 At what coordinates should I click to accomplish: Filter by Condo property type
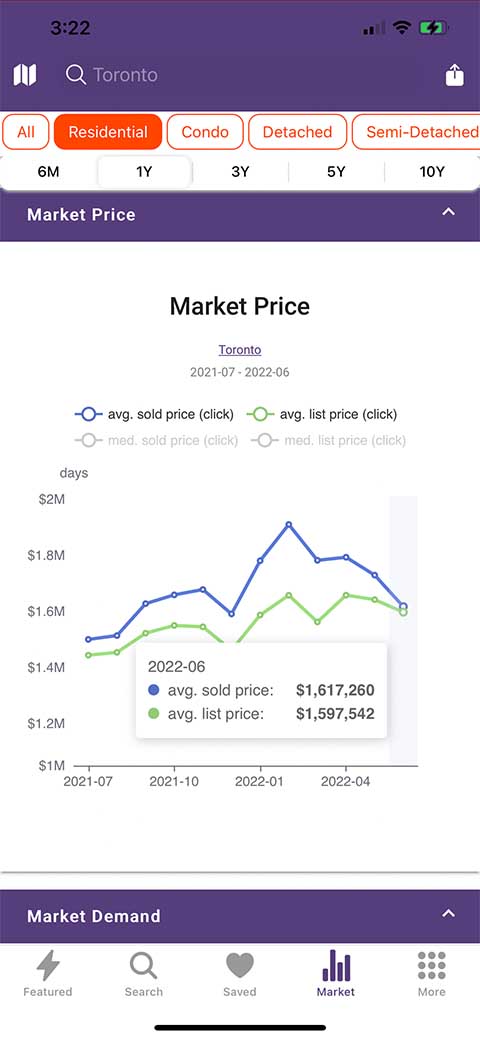point(205,132)
